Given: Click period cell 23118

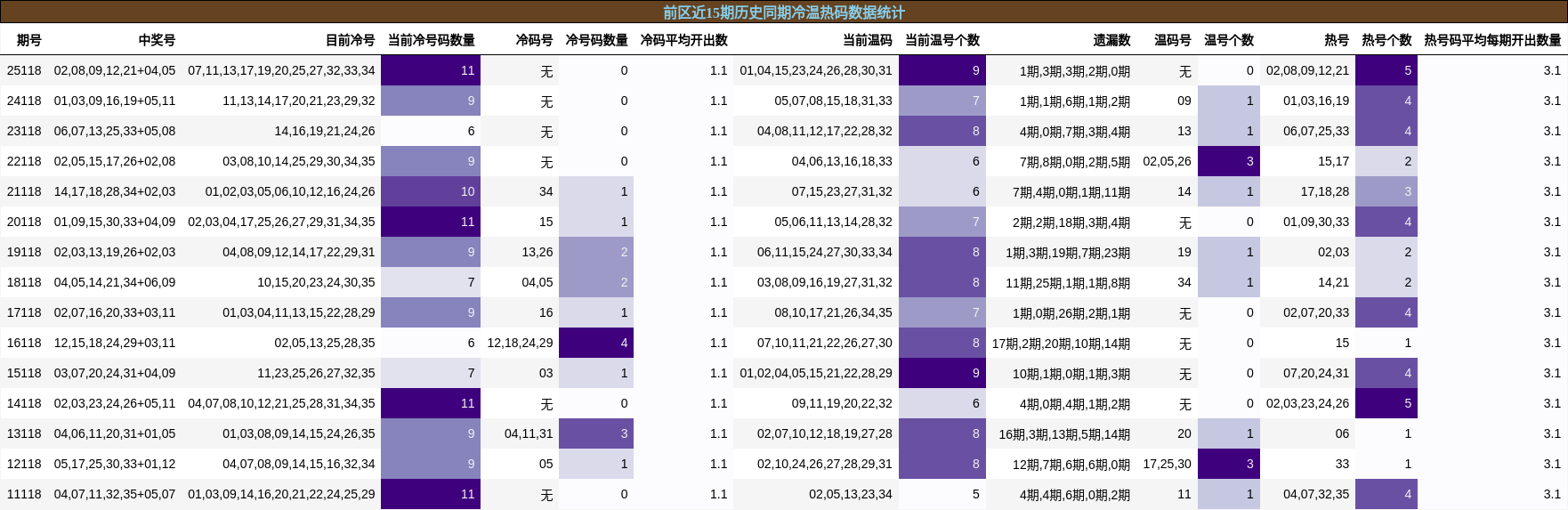Looking at the screenshot, I should [24, 131].
